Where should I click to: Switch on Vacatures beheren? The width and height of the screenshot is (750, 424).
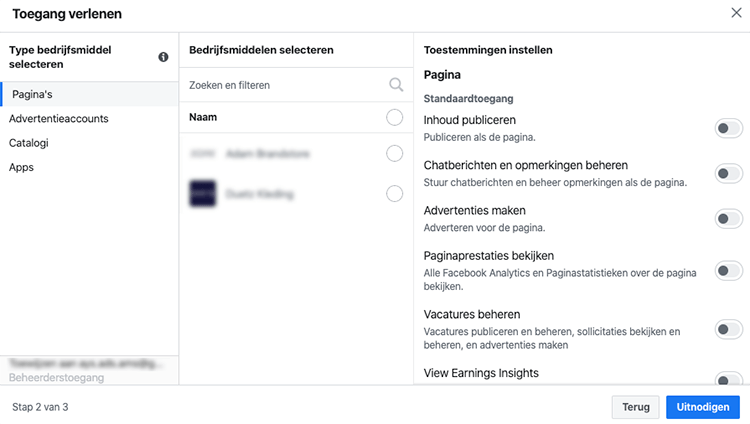click(x=728, y=329)
